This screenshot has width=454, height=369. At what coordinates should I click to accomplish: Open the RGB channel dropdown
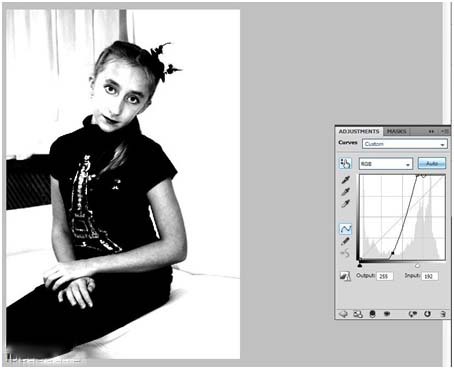386,164
